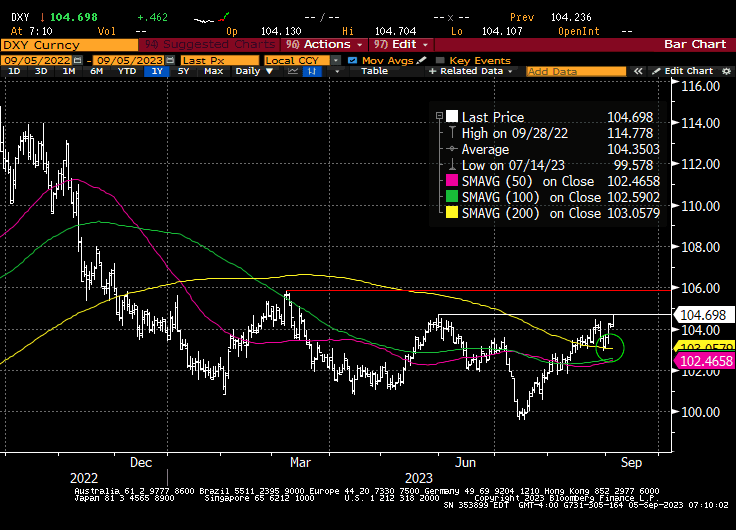Select the 5Y time range tab
Image resolution: width=736 pixels, height=530 pixels.
point(183,71)
